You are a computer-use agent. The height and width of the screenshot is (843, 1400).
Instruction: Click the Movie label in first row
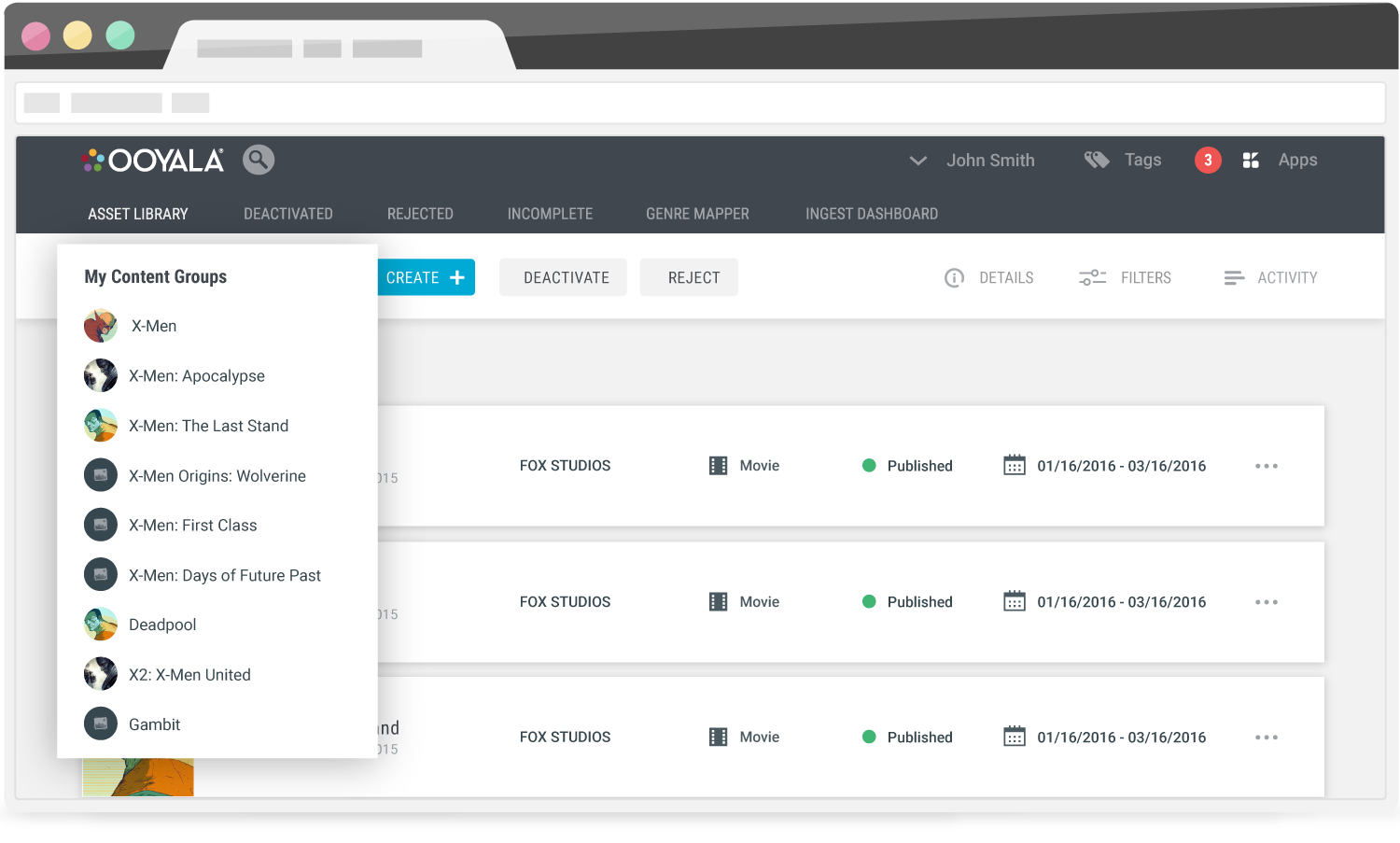coord(759,466)
